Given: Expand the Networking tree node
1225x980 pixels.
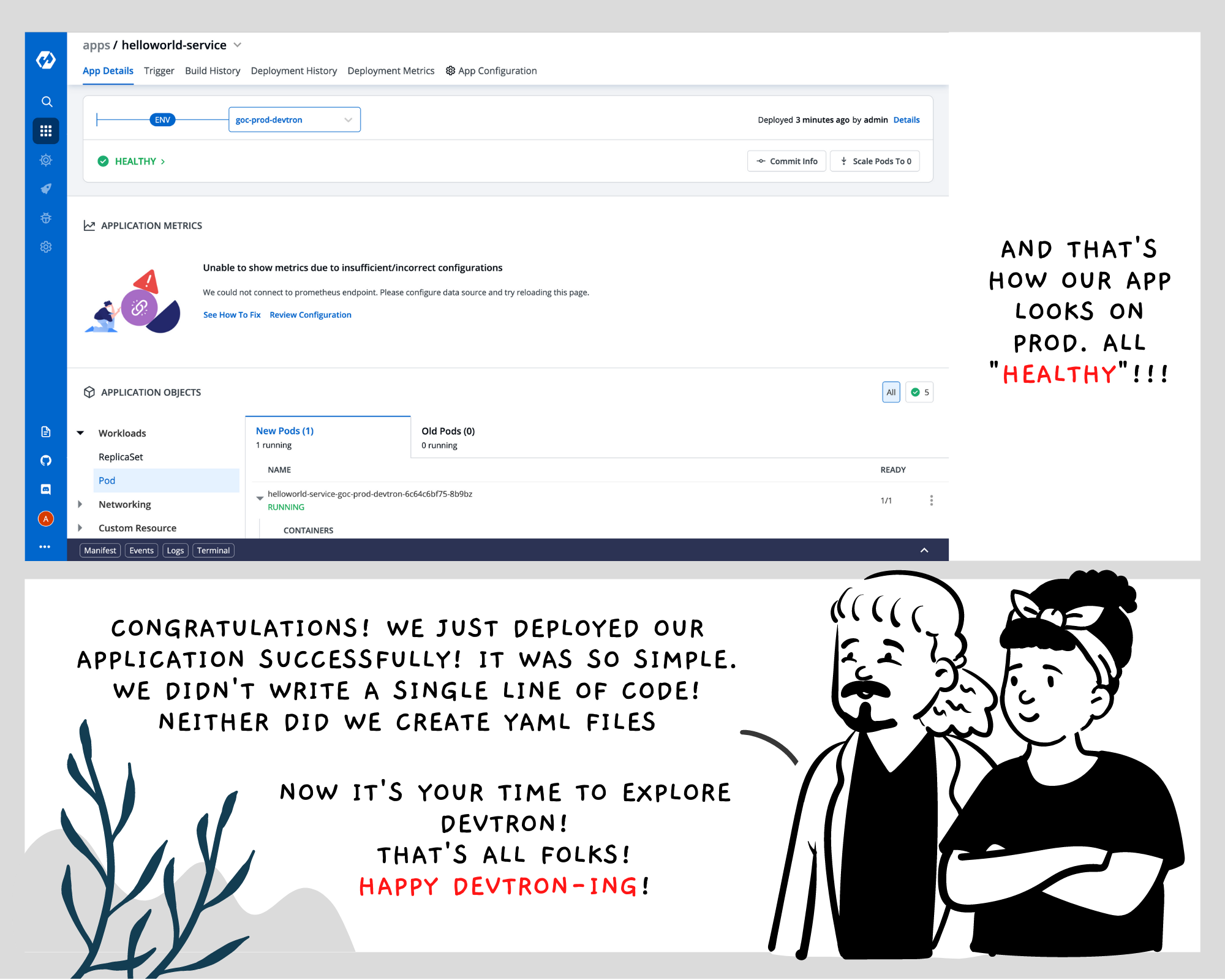Looking at the screenshot, I should pyautogui.click(x=80, y=504).
